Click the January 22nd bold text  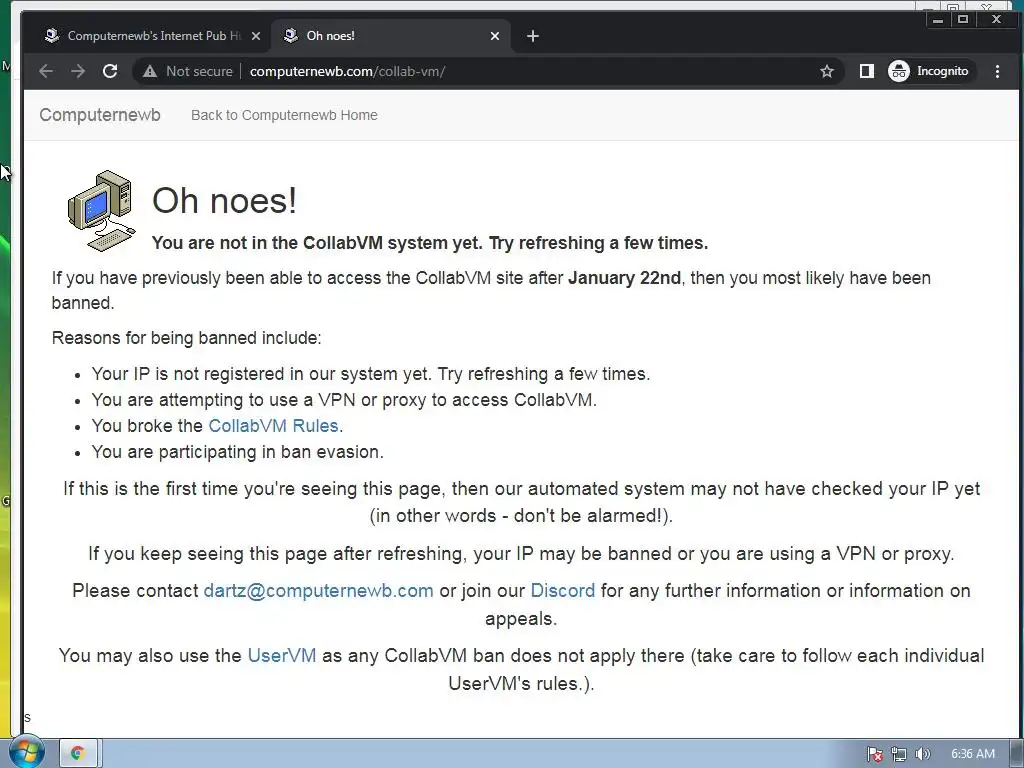[x=624, y=278]
